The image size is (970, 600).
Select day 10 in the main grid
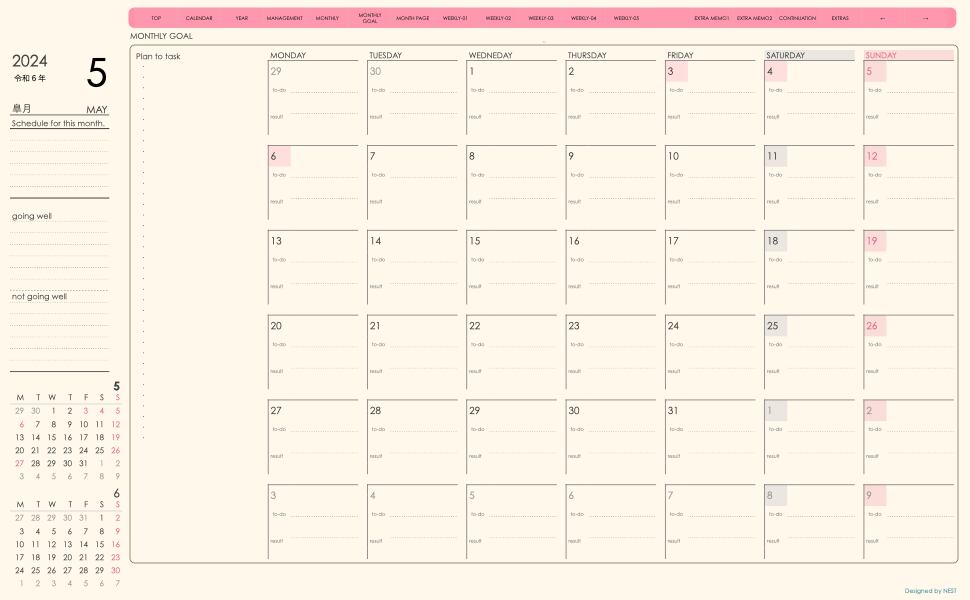673,156
